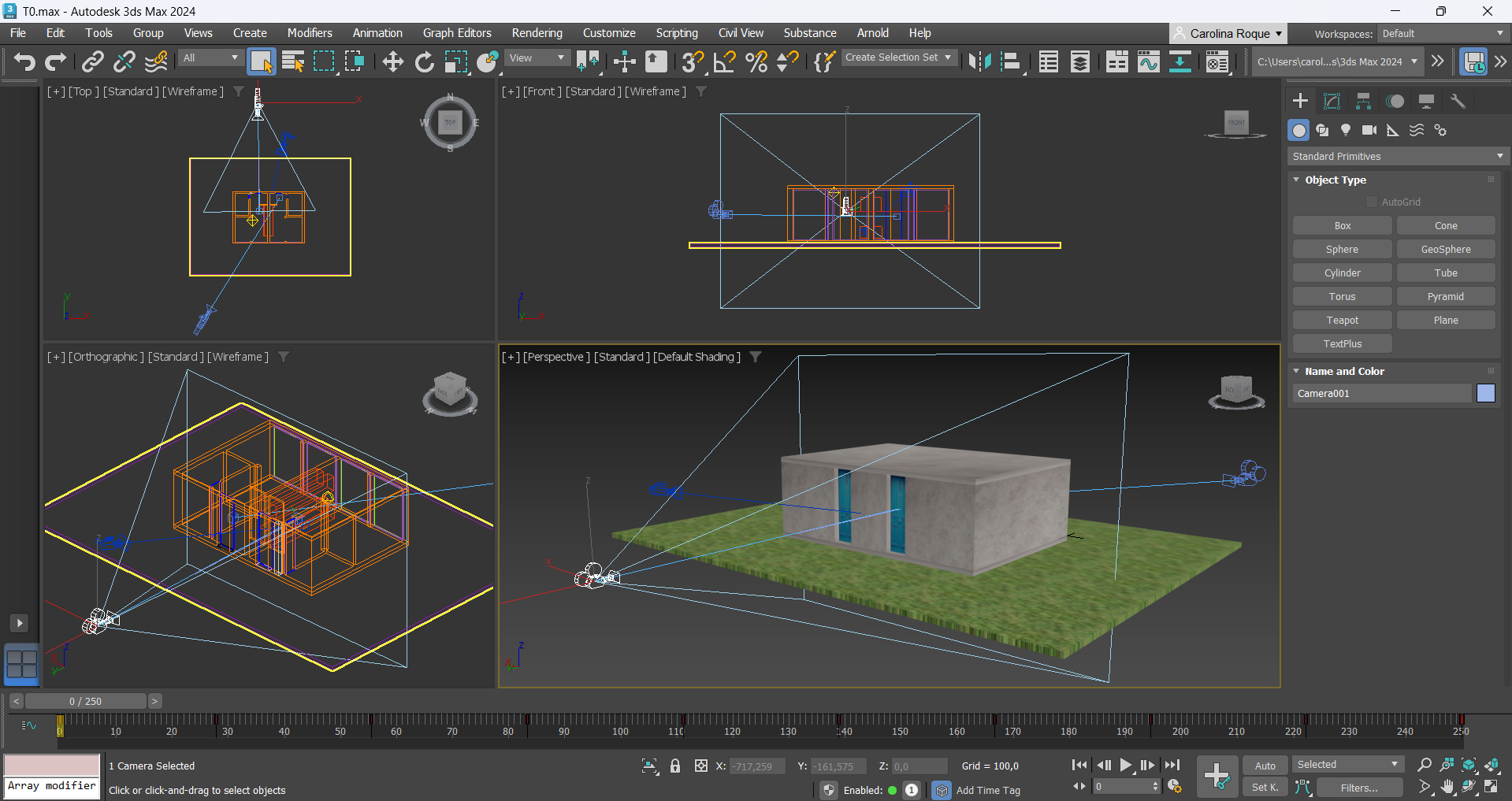The image size is (1512, 801).
Task: Activate the Select and Rotate tool
Action: 424,61
